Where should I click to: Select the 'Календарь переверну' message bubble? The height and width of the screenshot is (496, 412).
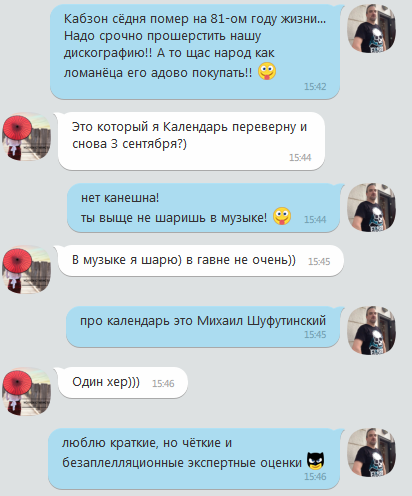pos(191,141)
